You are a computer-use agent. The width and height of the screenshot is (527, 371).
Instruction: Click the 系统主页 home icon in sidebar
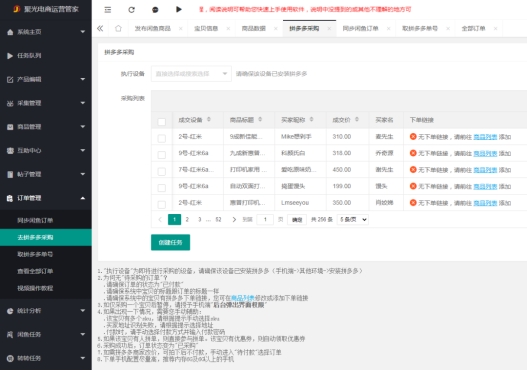pos(10,32)
